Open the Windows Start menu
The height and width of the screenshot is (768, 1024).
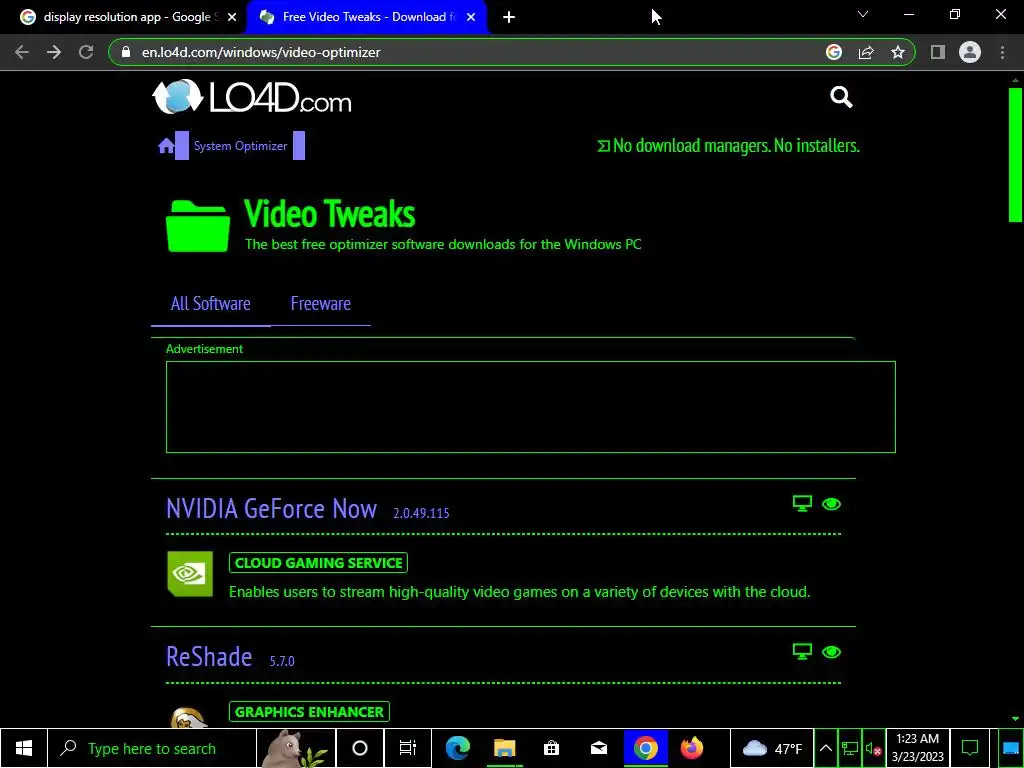[24, 748]
